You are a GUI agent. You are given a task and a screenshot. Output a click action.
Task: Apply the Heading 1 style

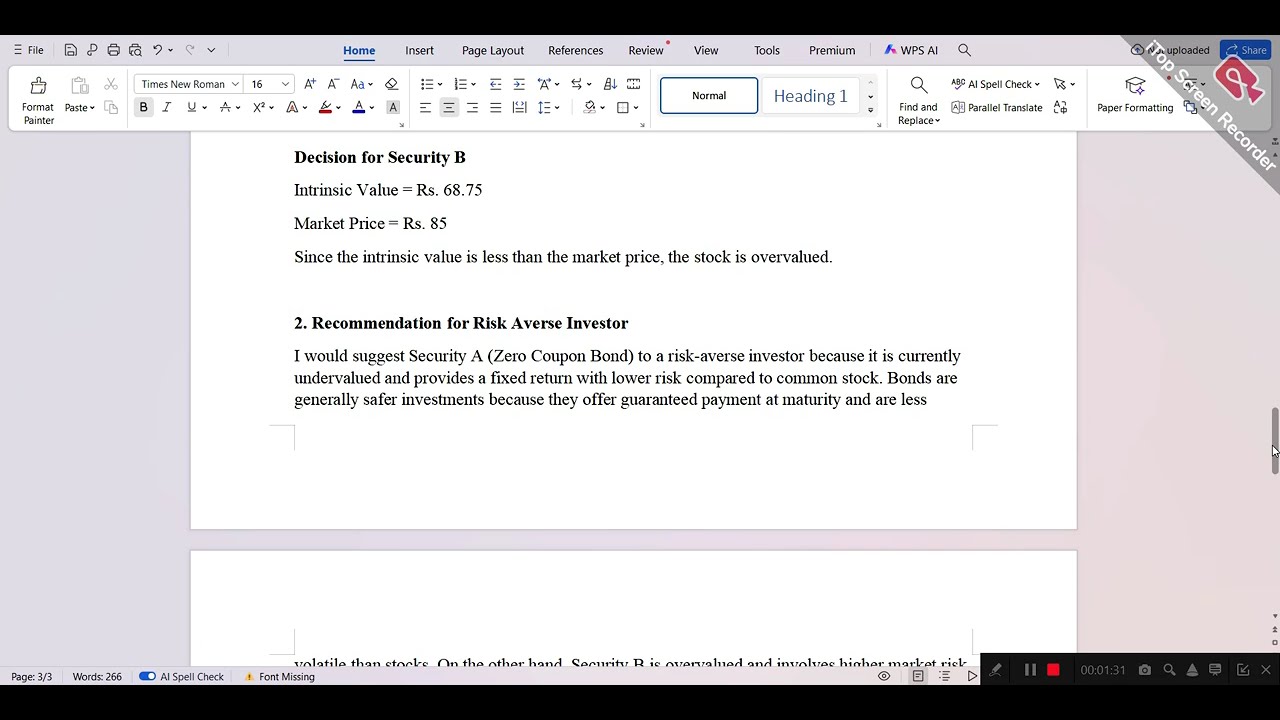point(810,96)
